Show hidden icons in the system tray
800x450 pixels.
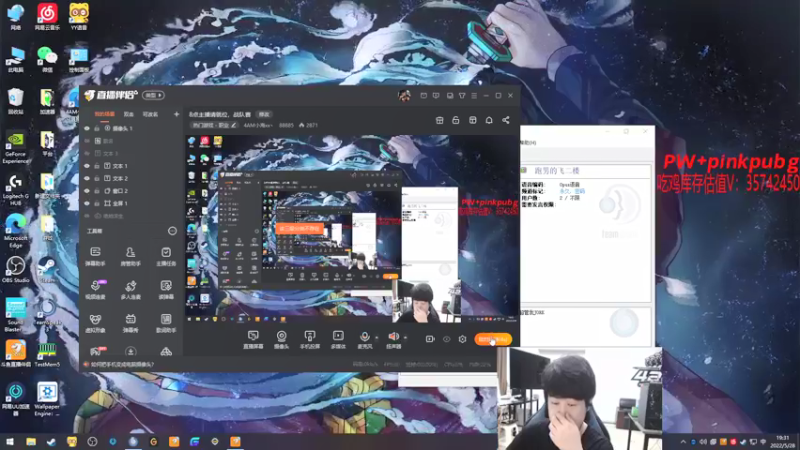(683, 441)
